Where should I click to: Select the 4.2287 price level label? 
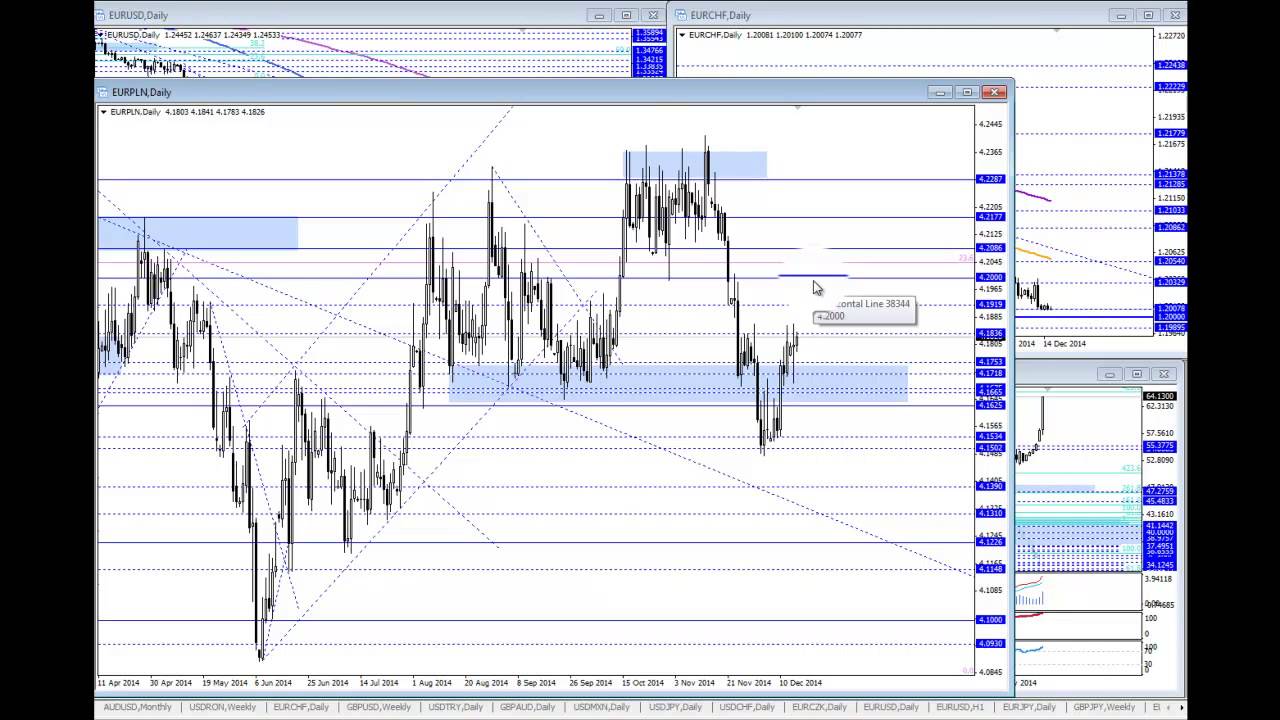[x=990, y=179]
